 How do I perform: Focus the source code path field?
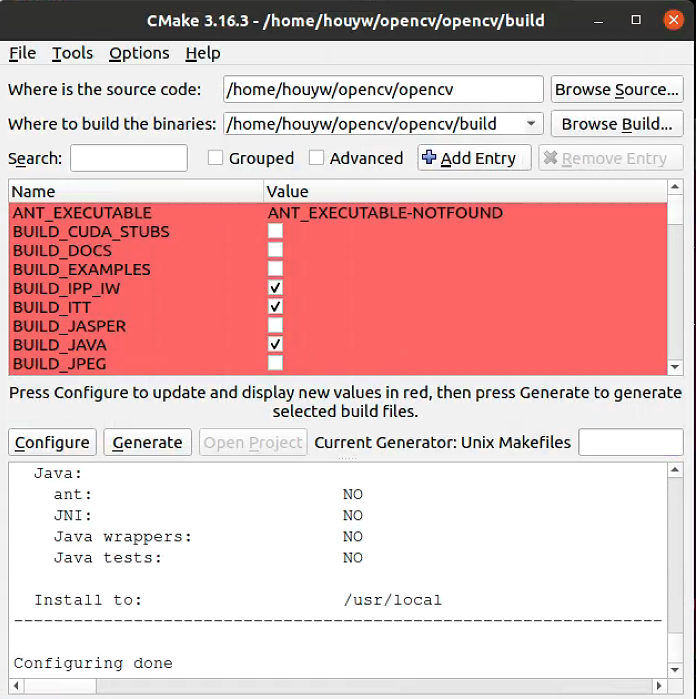point(383,89)
